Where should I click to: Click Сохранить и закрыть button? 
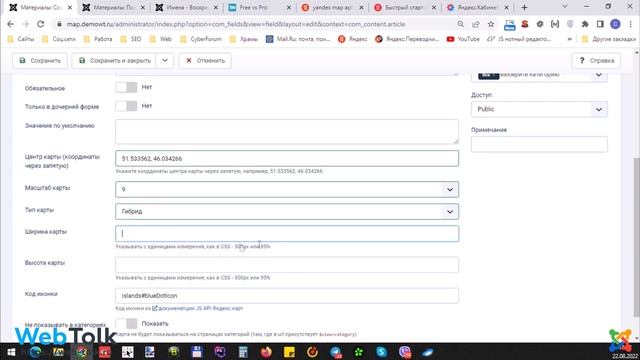coord(115,60)
